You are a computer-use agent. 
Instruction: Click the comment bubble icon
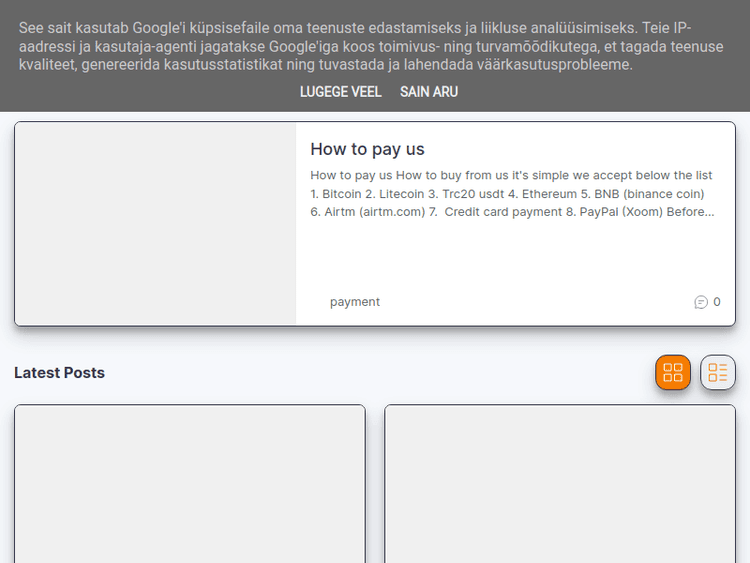(701, 302)
